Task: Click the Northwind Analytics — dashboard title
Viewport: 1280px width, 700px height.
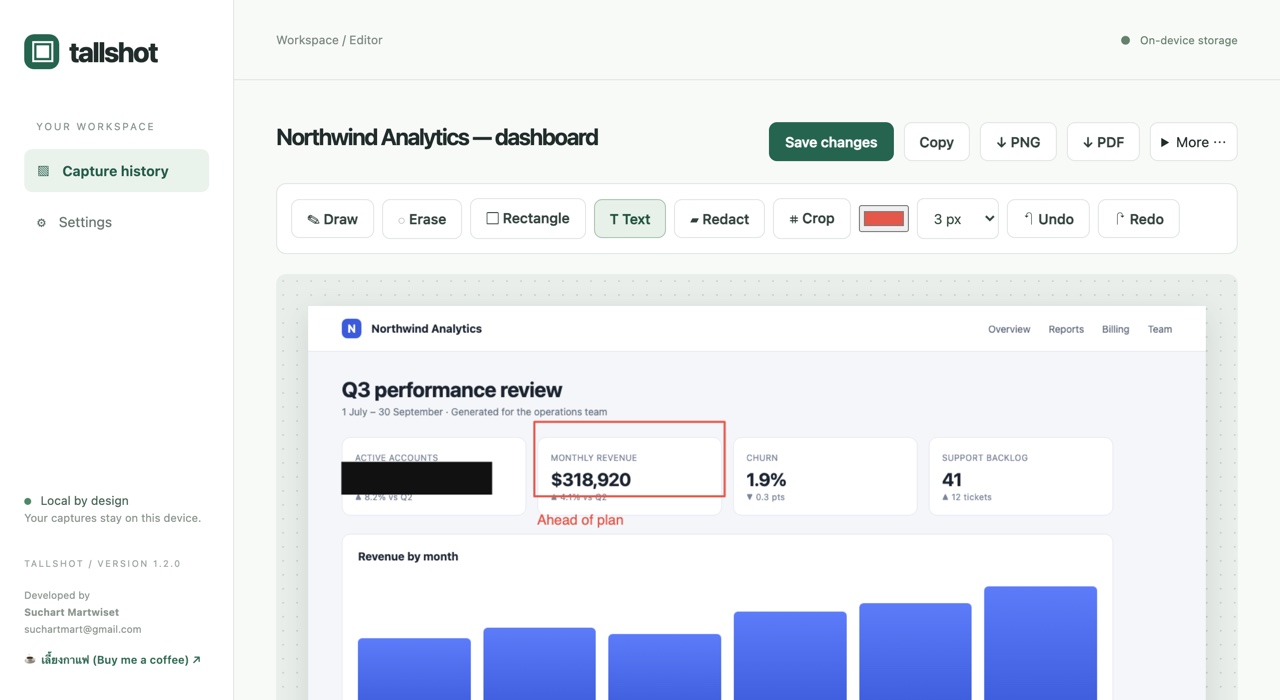Action: [437, 137]
